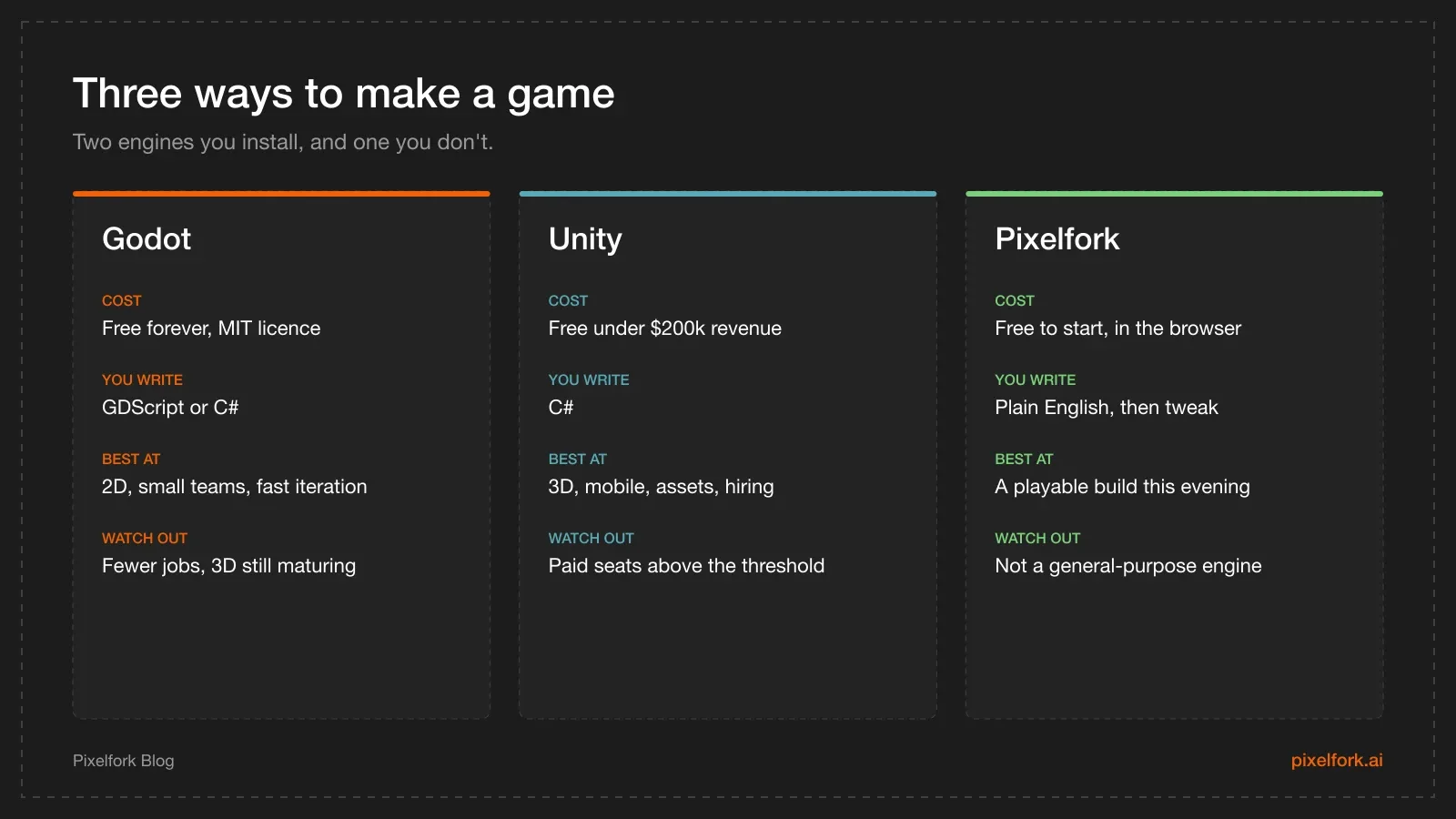Click 'Paid seats above the threshold'
Viewport: 1456px width, 819px height.
(687, 566)
